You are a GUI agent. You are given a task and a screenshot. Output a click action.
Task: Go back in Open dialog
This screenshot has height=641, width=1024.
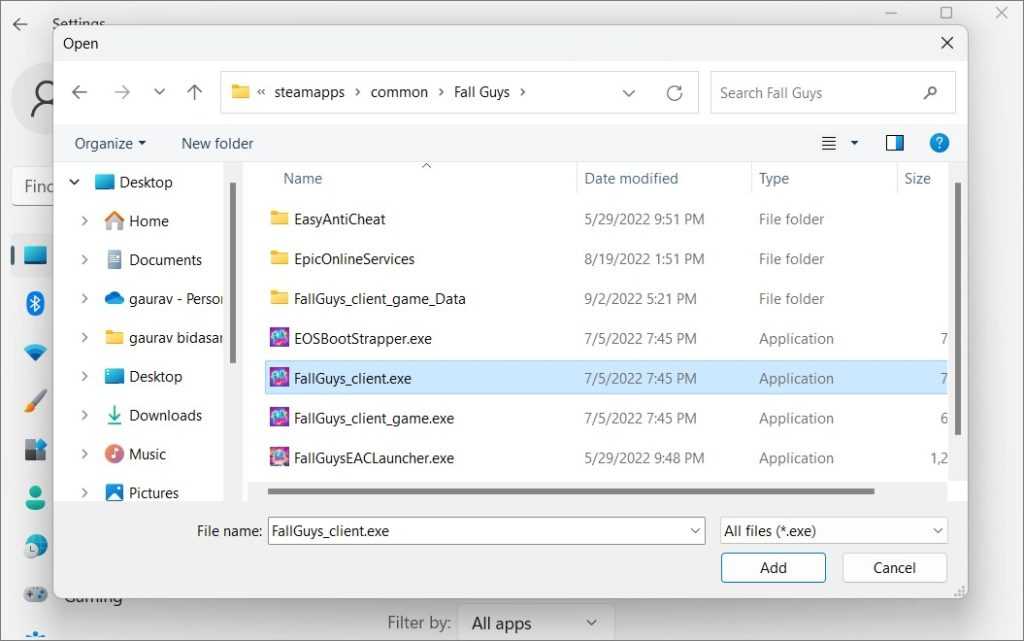[x=80, y=92]
